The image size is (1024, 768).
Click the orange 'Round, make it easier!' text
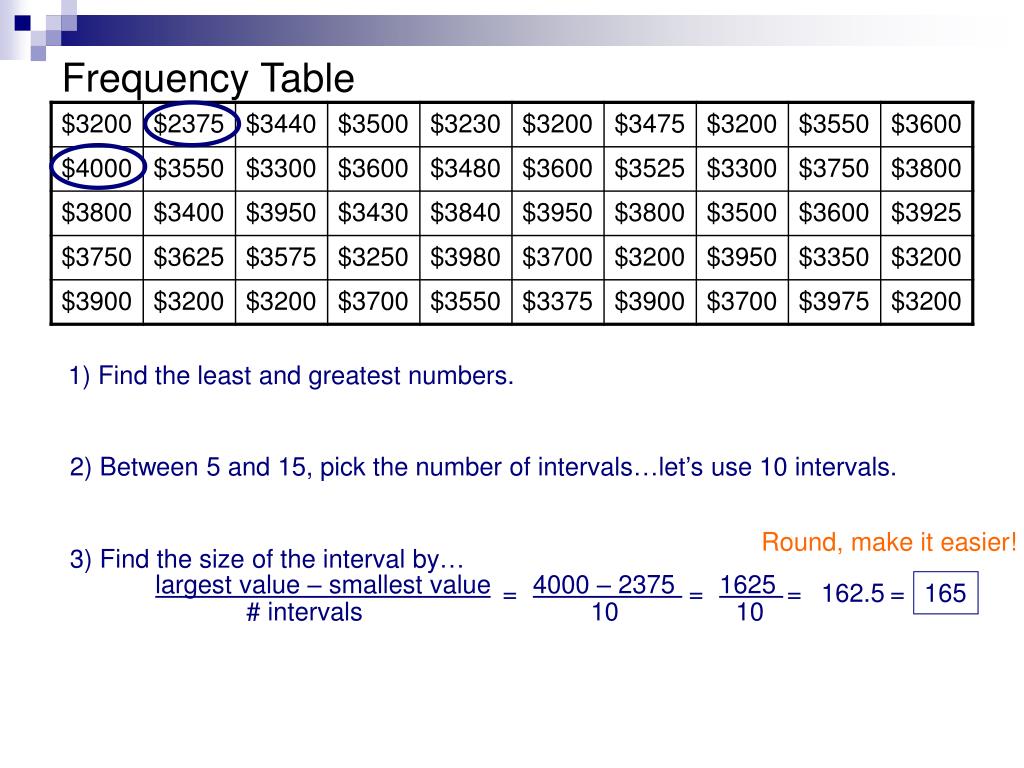(889, 542)
